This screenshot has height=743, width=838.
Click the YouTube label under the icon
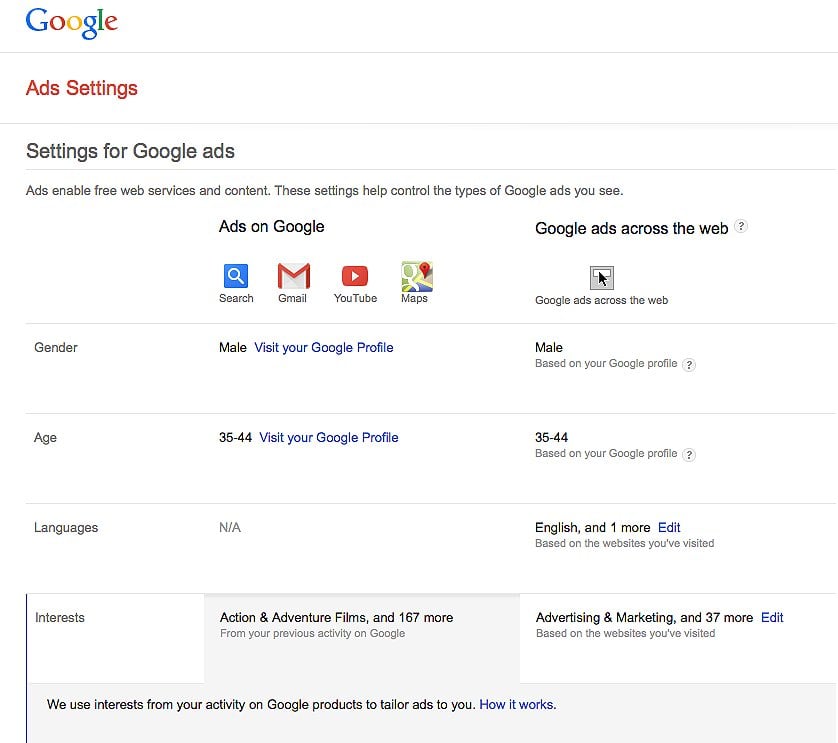pyautogui.click(x=355, y=298)
